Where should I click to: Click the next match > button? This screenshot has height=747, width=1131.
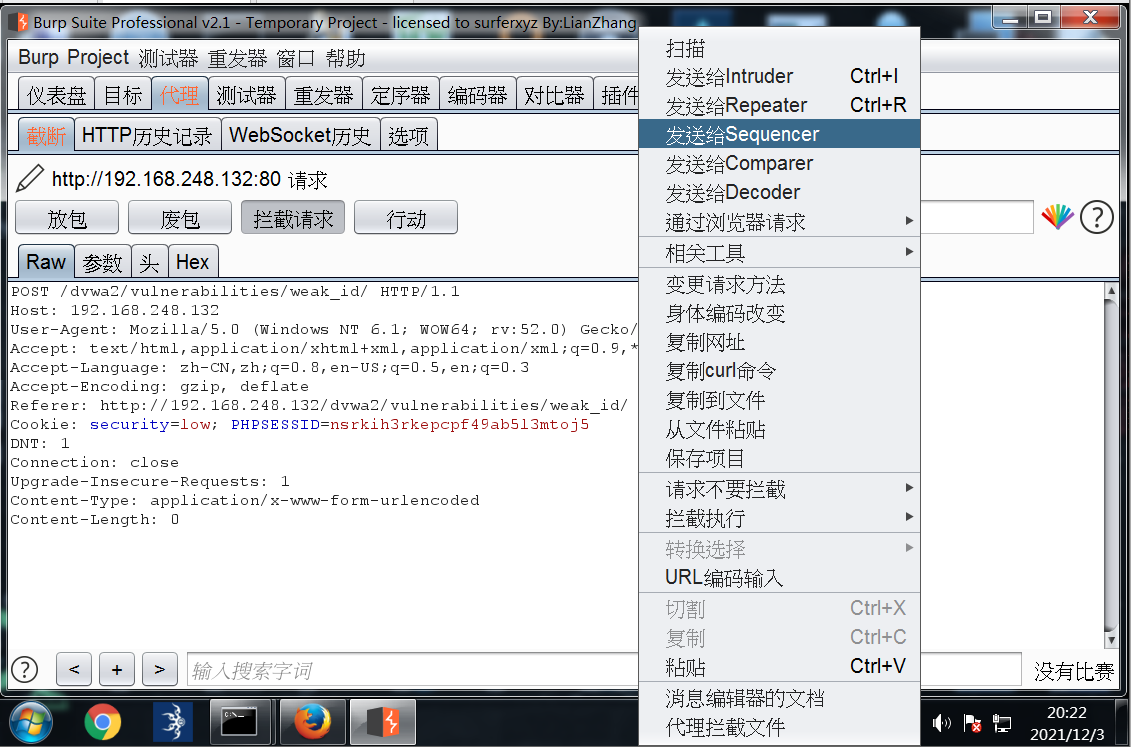(160, 669)
